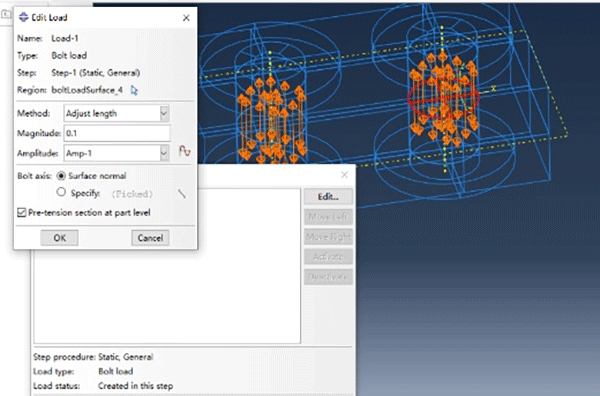Screen dimensions: 600x396
Task: Click the region selection cursor icon
Action: [134, 91]
